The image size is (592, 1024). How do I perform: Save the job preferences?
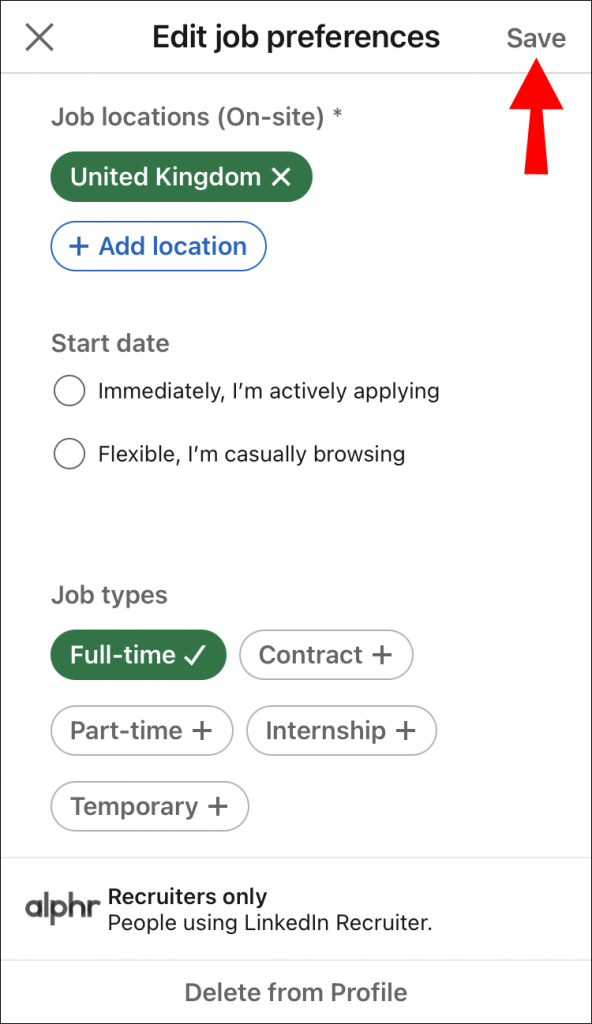tap(536, 37)
